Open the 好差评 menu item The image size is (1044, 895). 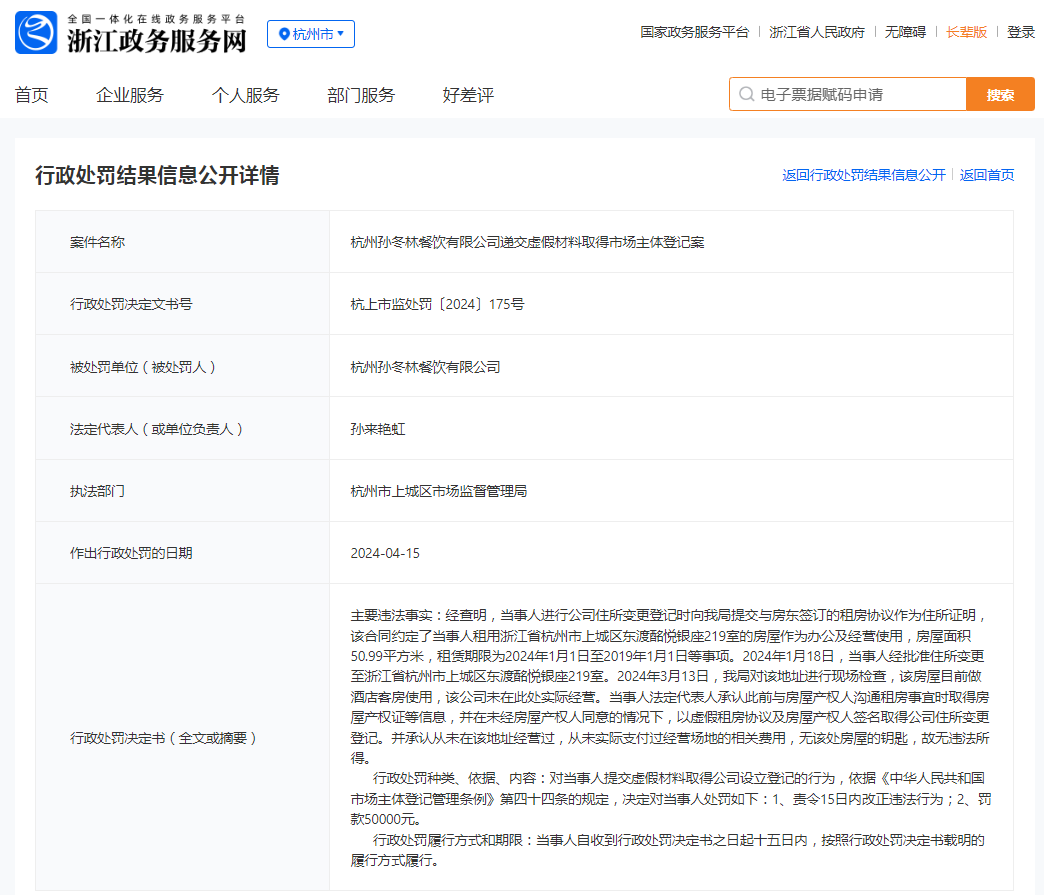468,95
